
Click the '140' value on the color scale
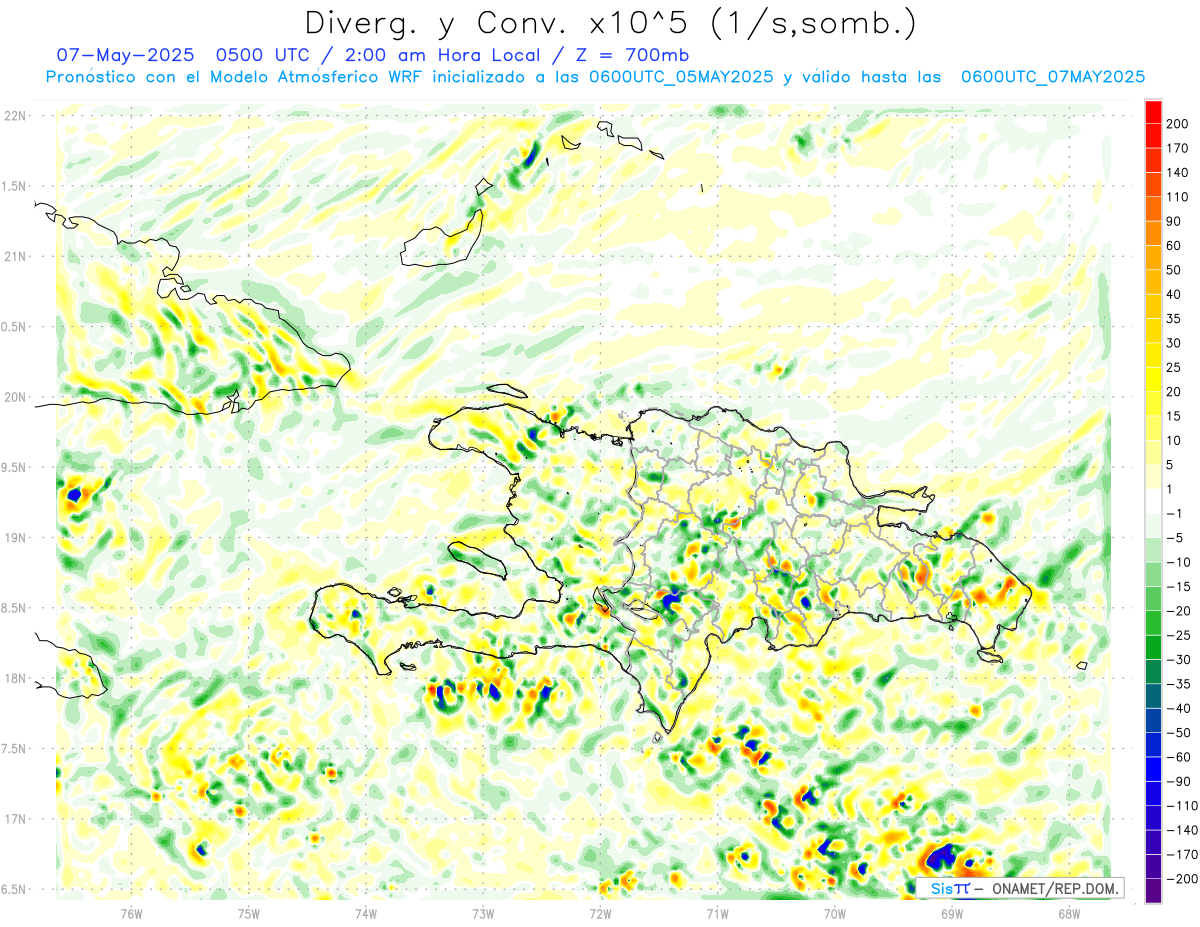pos(1176,172)
